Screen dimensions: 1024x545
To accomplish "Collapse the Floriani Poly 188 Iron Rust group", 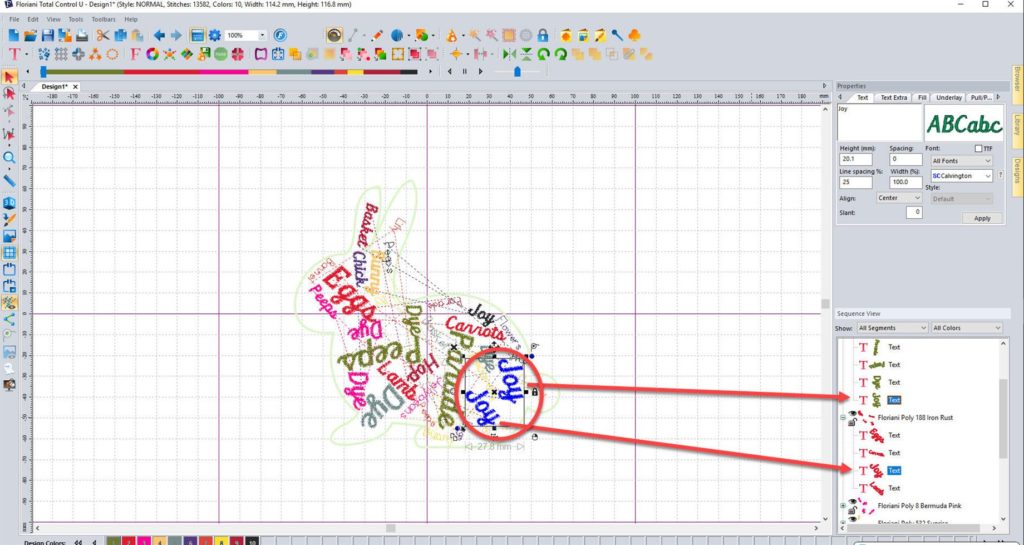I will tap(842, 418).
